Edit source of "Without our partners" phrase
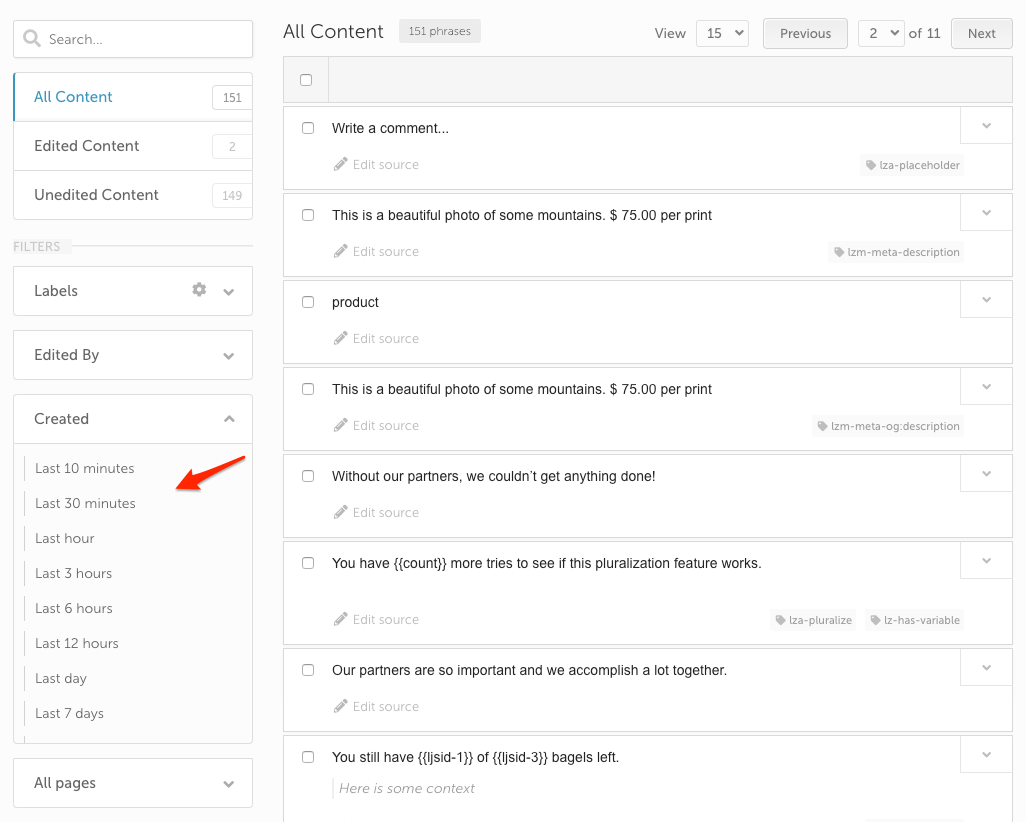This screenshot has height=822, width=1026. (376, 512)
